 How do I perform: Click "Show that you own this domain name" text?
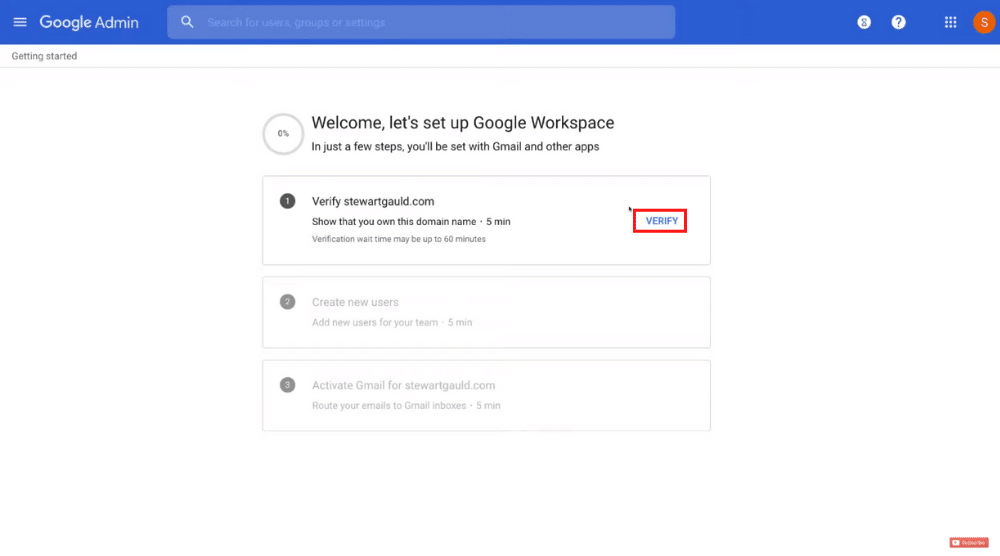pos(393,222)
